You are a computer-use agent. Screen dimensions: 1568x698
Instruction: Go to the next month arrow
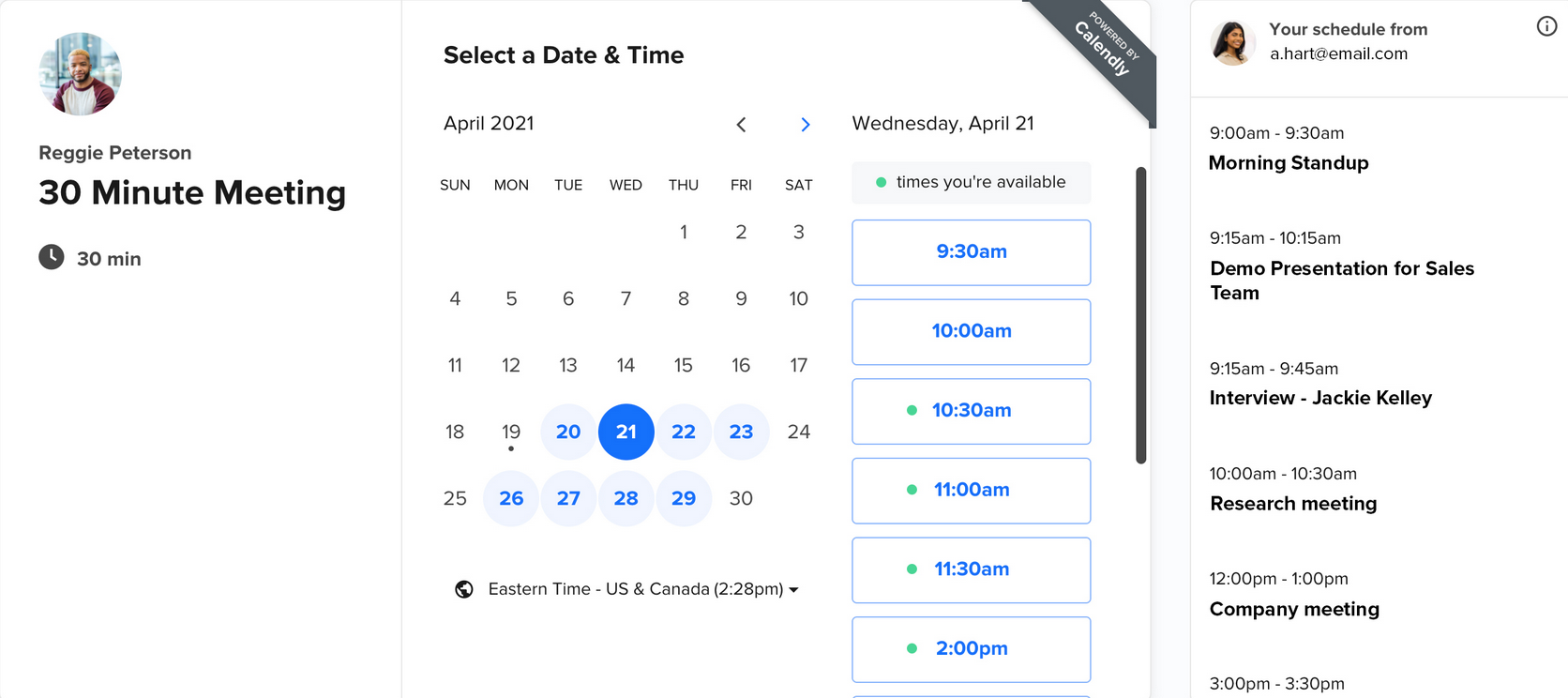click(x=805, y=125)
